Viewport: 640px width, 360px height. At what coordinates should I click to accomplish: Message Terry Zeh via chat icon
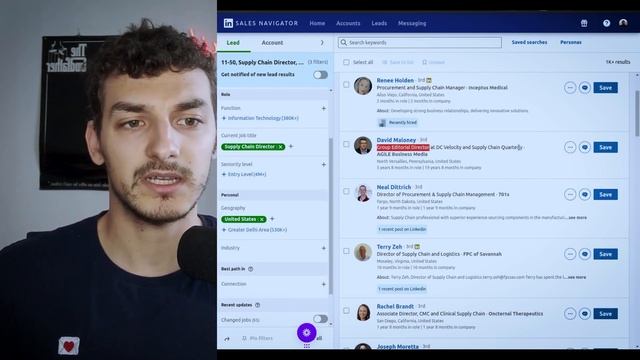pyautogui.click(x=584, y=254)
